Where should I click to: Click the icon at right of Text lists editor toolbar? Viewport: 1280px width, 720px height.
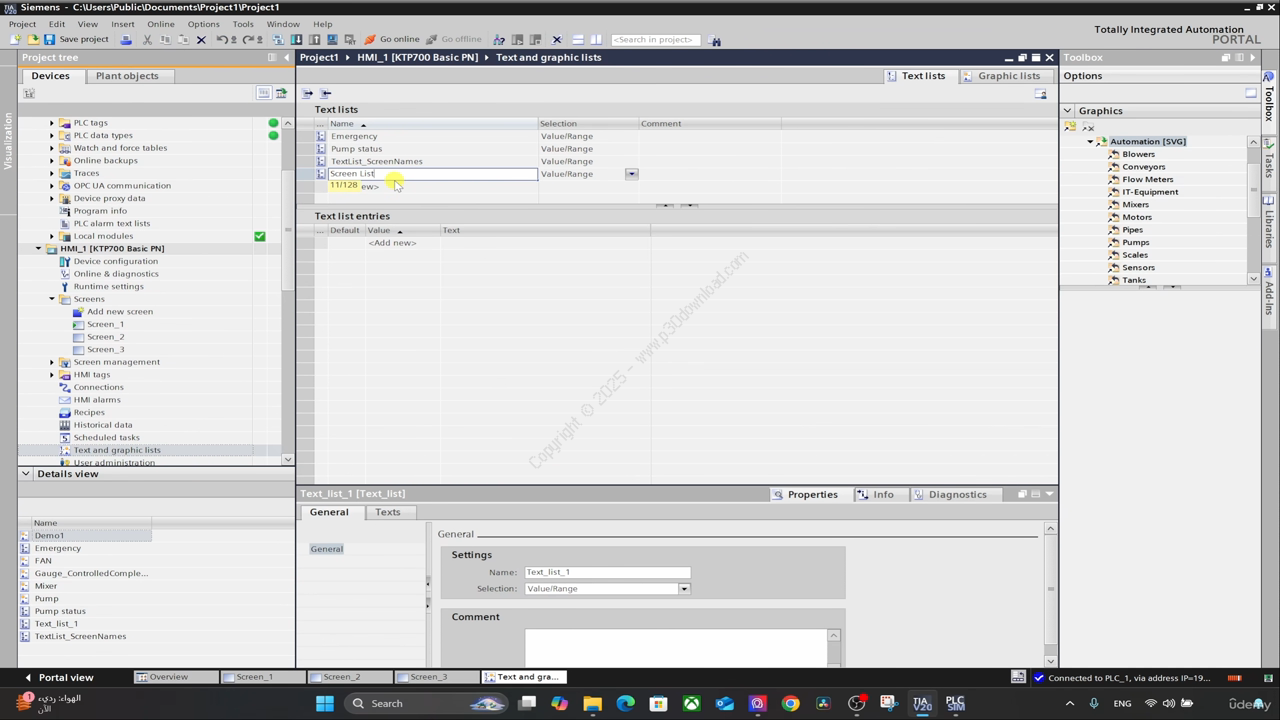1040,93
